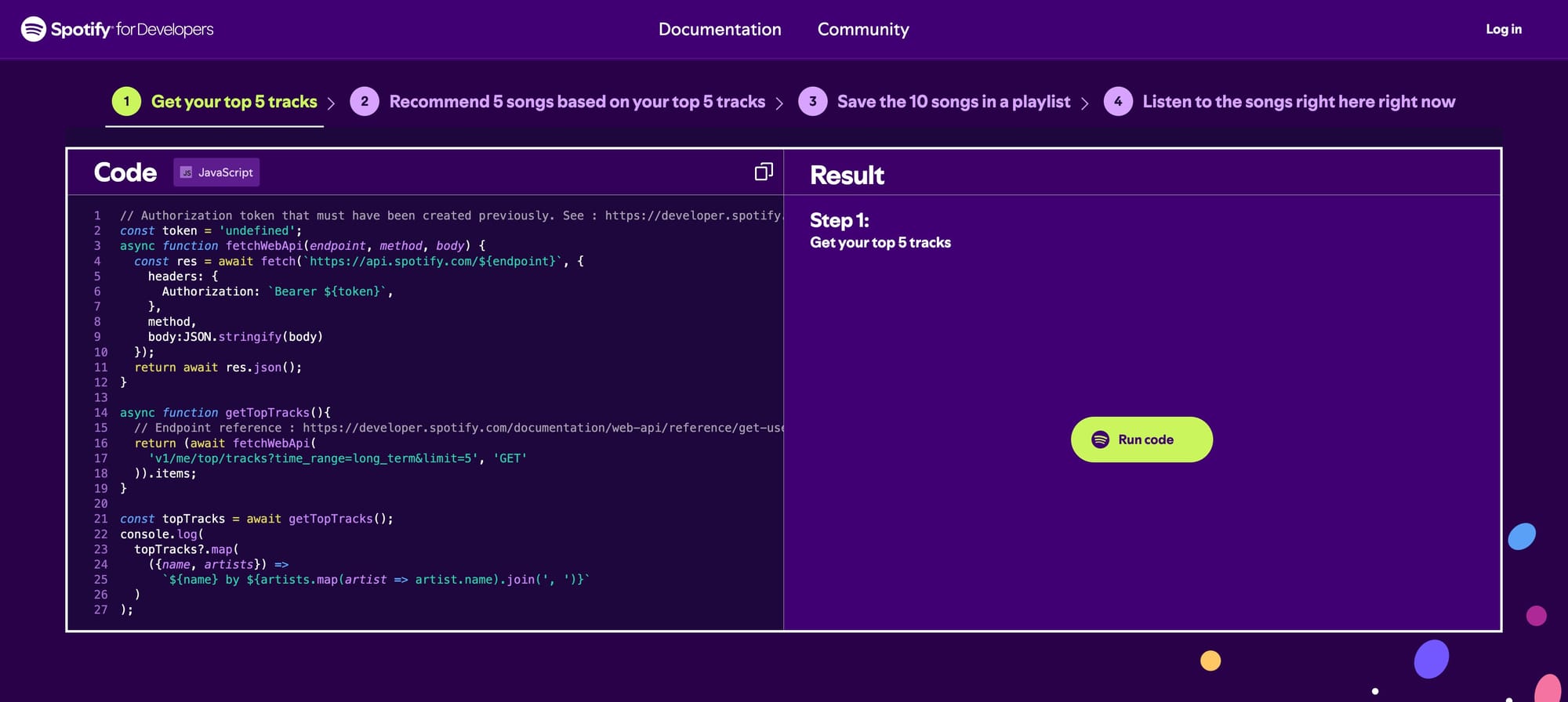Click the Endpoint reference comment line
This screenshot has width=1568, height=702.
click(459, 428)
